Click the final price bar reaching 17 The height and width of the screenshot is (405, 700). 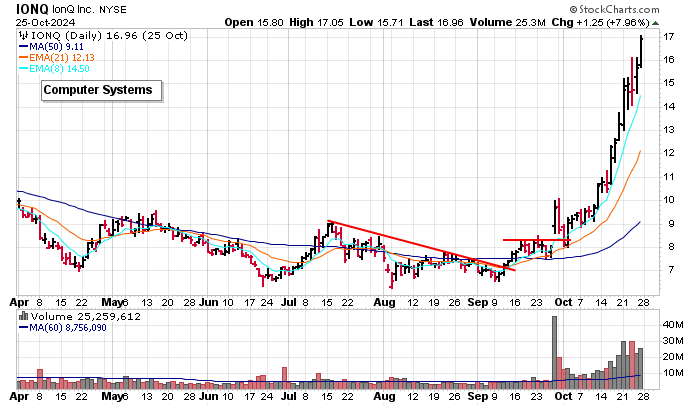coord(642,52)
